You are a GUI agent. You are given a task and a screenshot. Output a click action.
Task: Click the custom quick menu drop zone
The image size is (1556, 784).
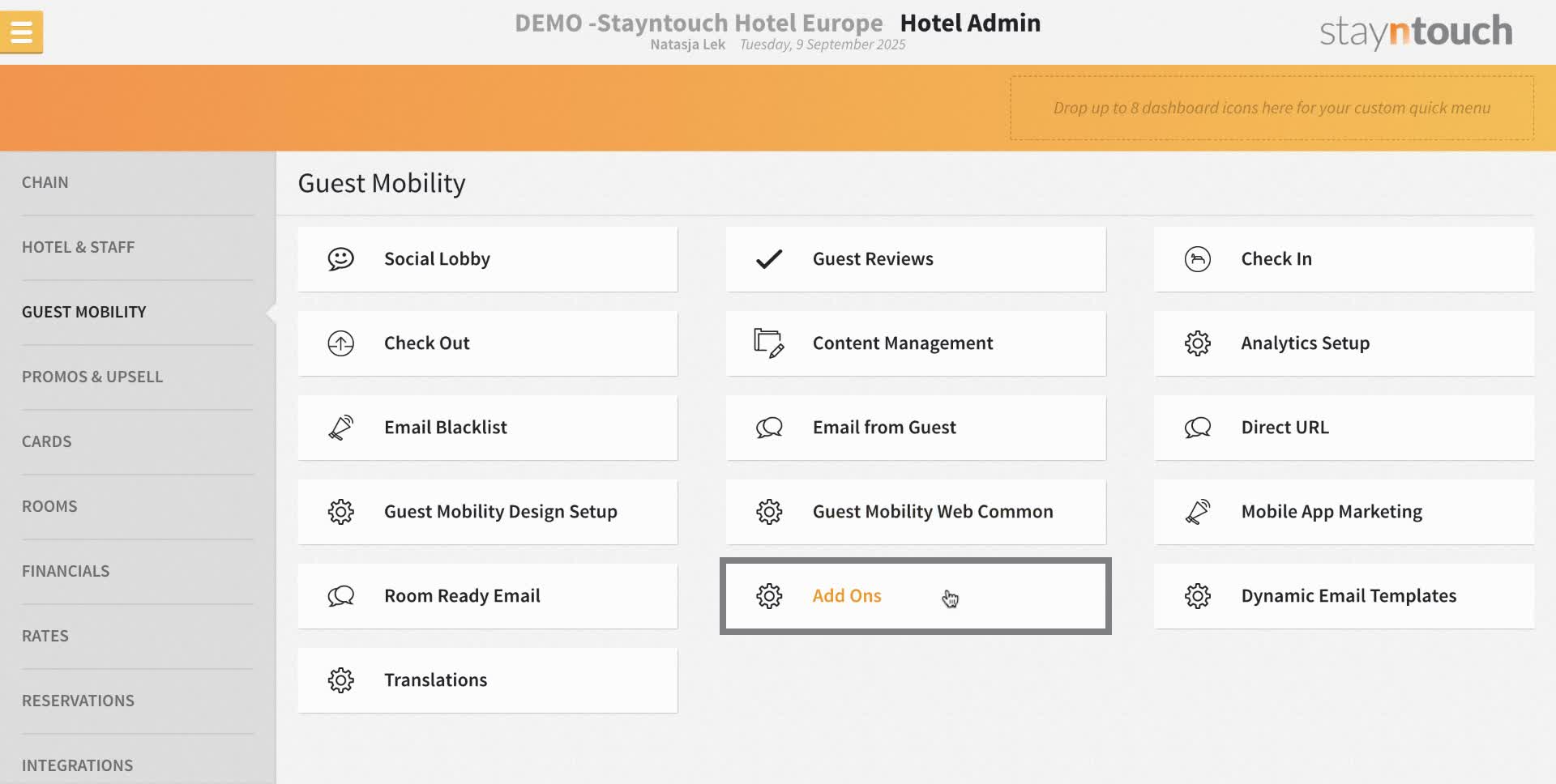pyautogui.click(x=1272, y=108)
